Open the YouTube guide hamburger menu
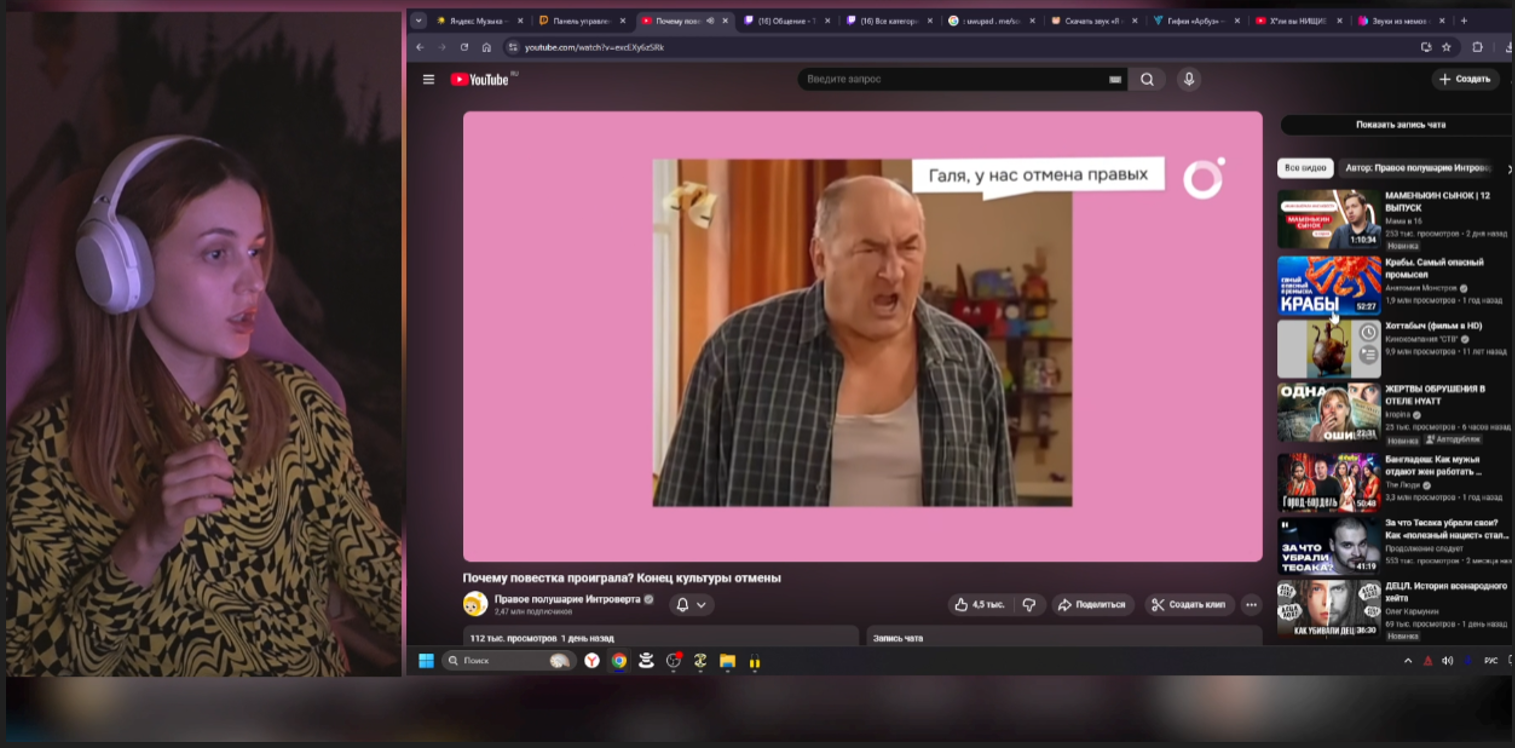Viewport: 1515px width, 748px height. 429,80
